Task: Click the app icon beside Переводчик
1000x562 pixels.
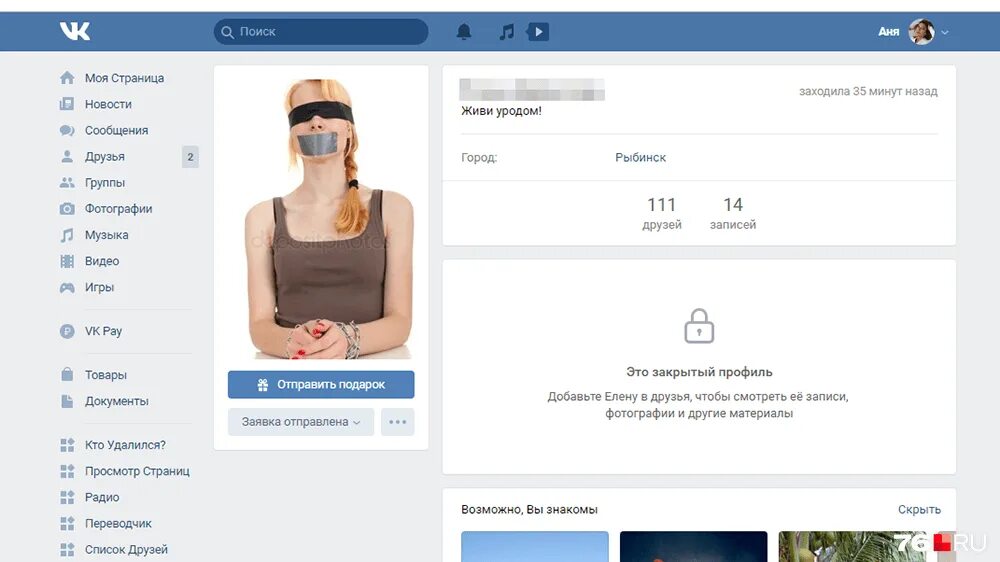Action: click(x=67, y=524)
